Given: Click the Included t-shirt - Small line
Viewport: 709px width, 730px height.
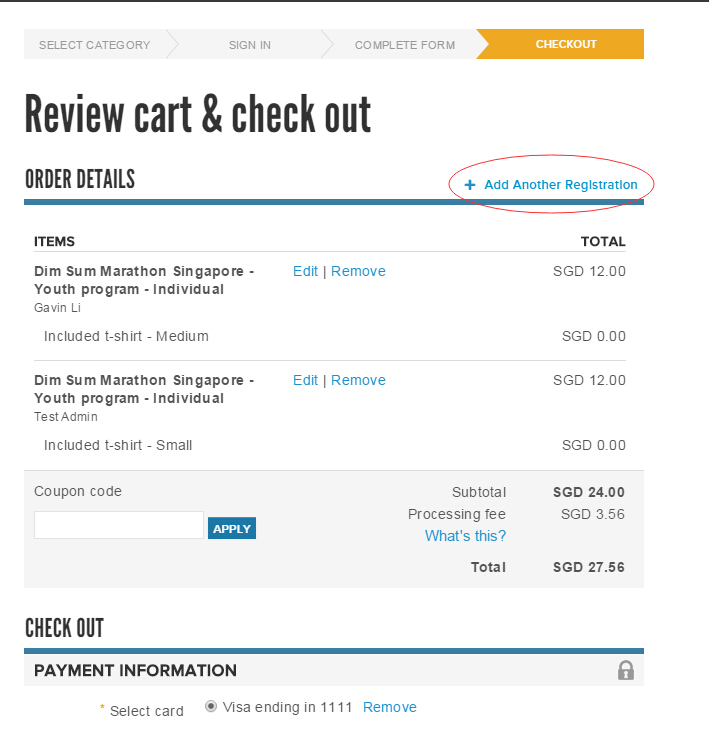Looking at the screenshot, I should pos(118,445).
